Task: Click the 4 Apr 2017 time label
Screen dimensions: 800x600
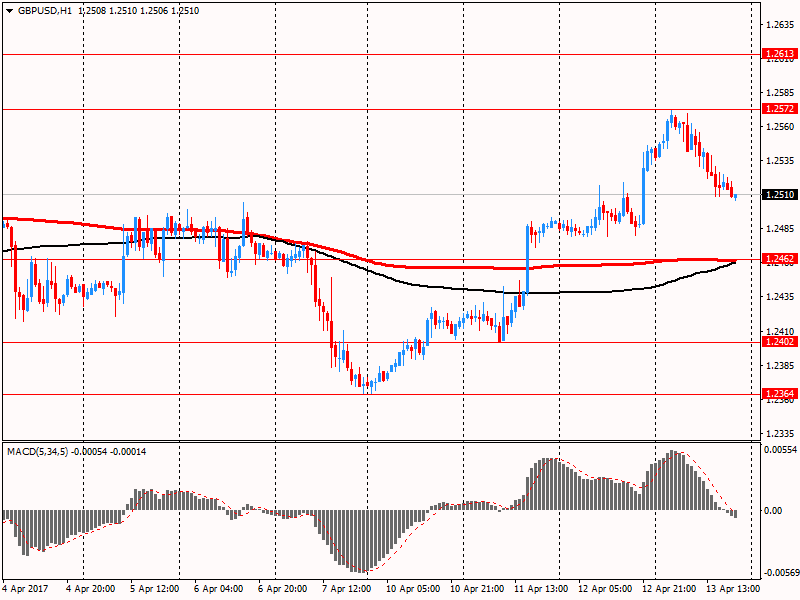Action: (x=26, y=589)
